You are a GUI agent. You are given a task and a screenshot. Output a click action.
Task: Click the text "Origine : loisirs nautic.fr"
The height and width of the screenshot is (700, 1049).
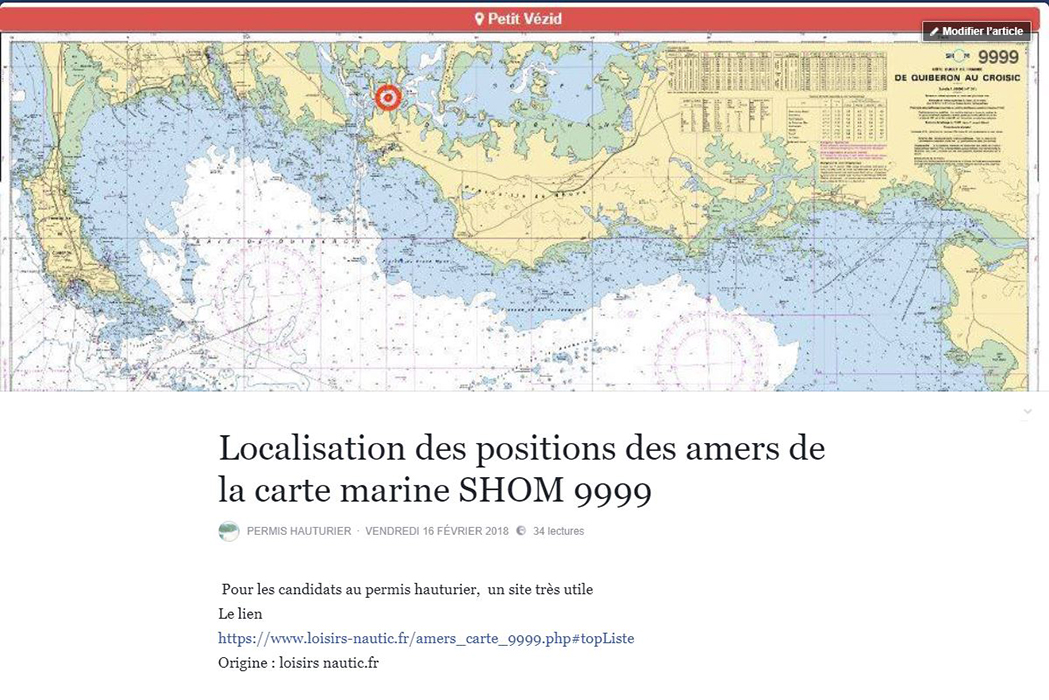pos(298,663)
